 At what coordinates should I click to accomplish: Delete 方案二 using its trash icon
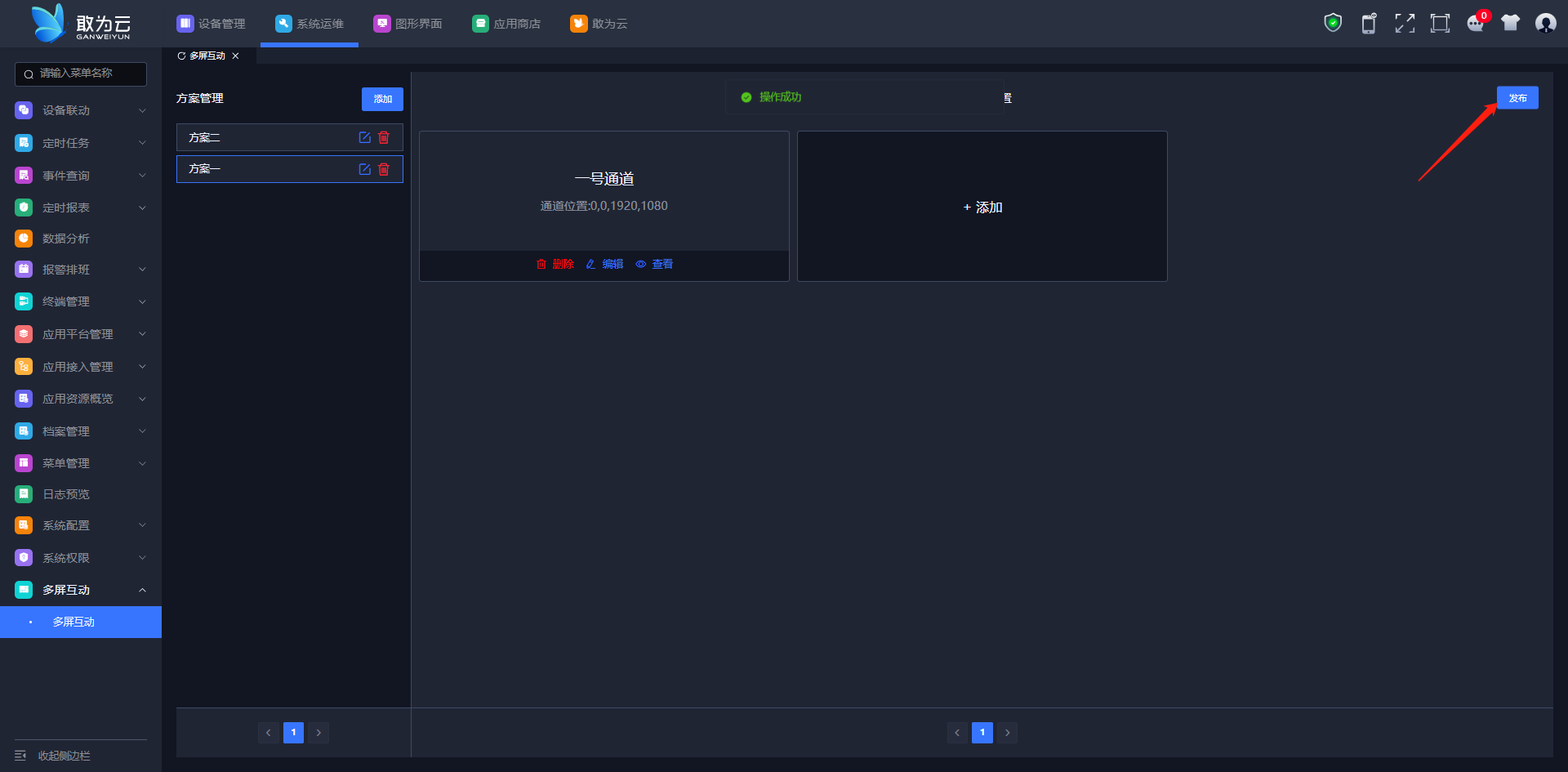coord(384,137)
